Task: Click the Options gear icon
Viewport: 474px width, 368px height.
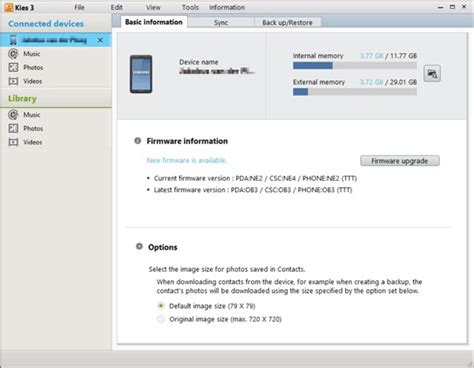Action: [x=139, y=247]
